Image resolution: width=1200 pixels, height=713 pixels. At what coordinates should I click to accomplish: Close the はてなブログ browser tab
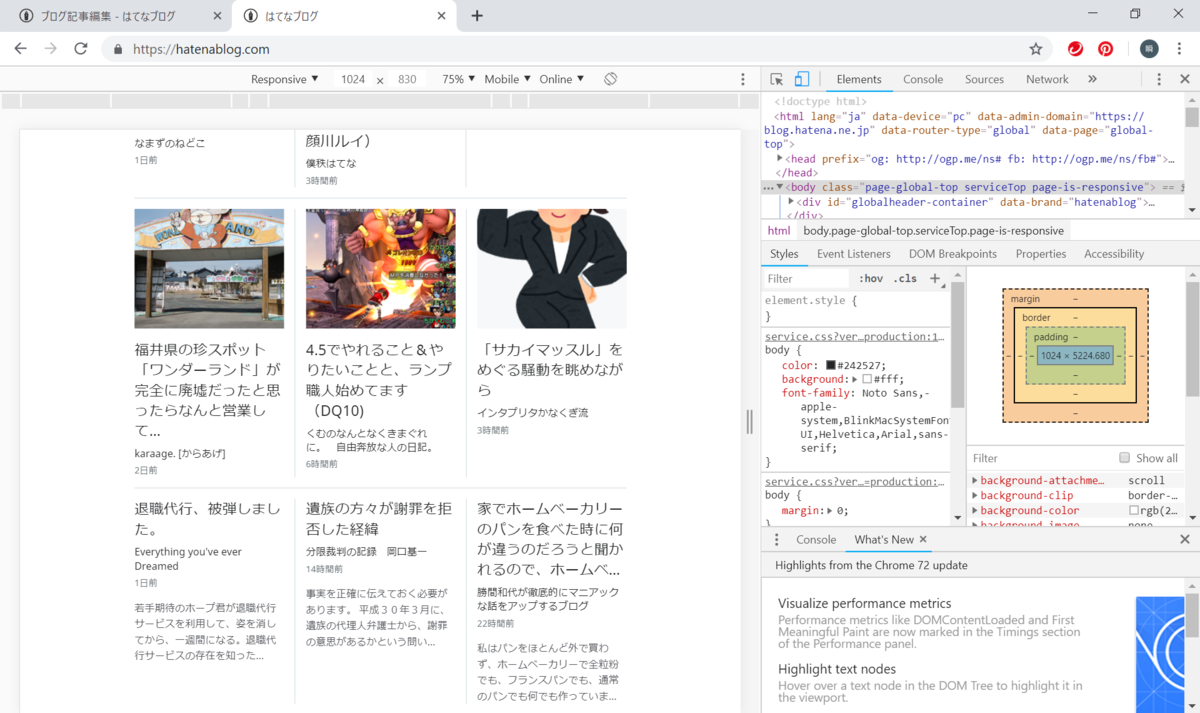pyautogui.click(x=442, y=16)
